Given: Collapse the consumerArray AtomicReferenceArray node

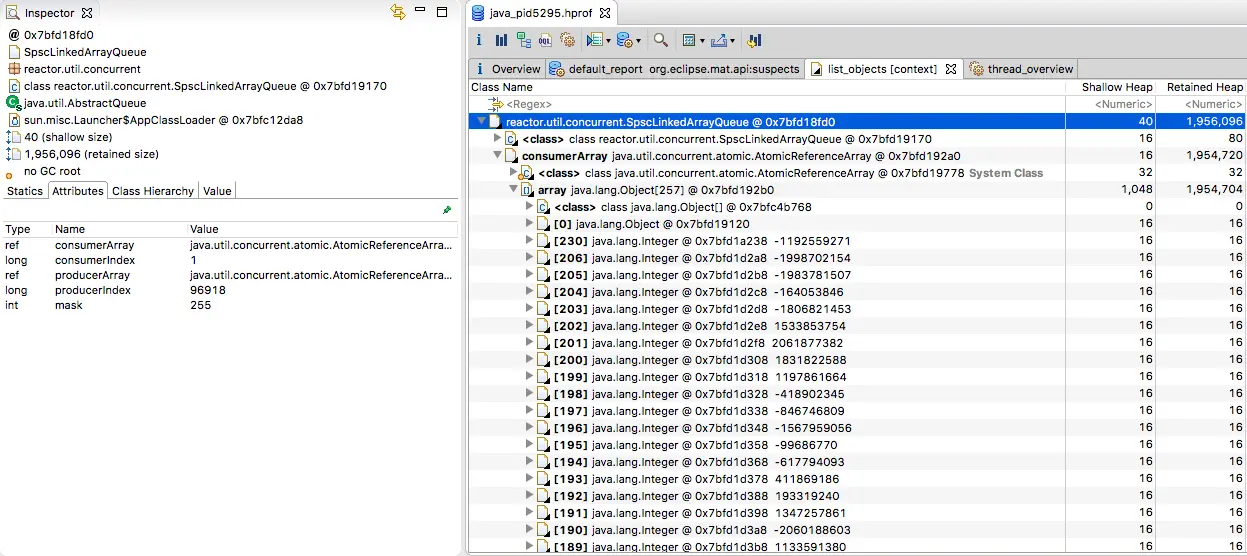Looking at the screenshot, I should [x=497, y=156].
